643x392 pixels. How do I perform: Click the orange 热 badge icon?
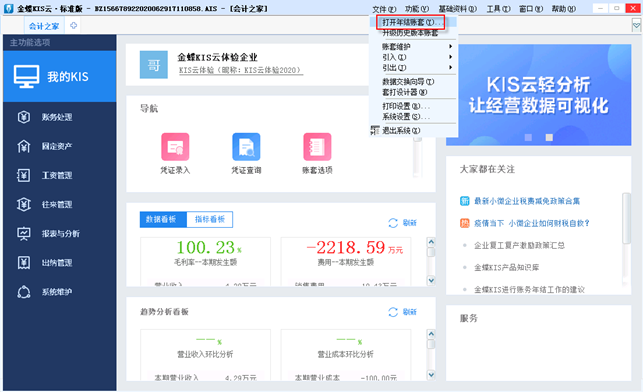click(464, 223)
